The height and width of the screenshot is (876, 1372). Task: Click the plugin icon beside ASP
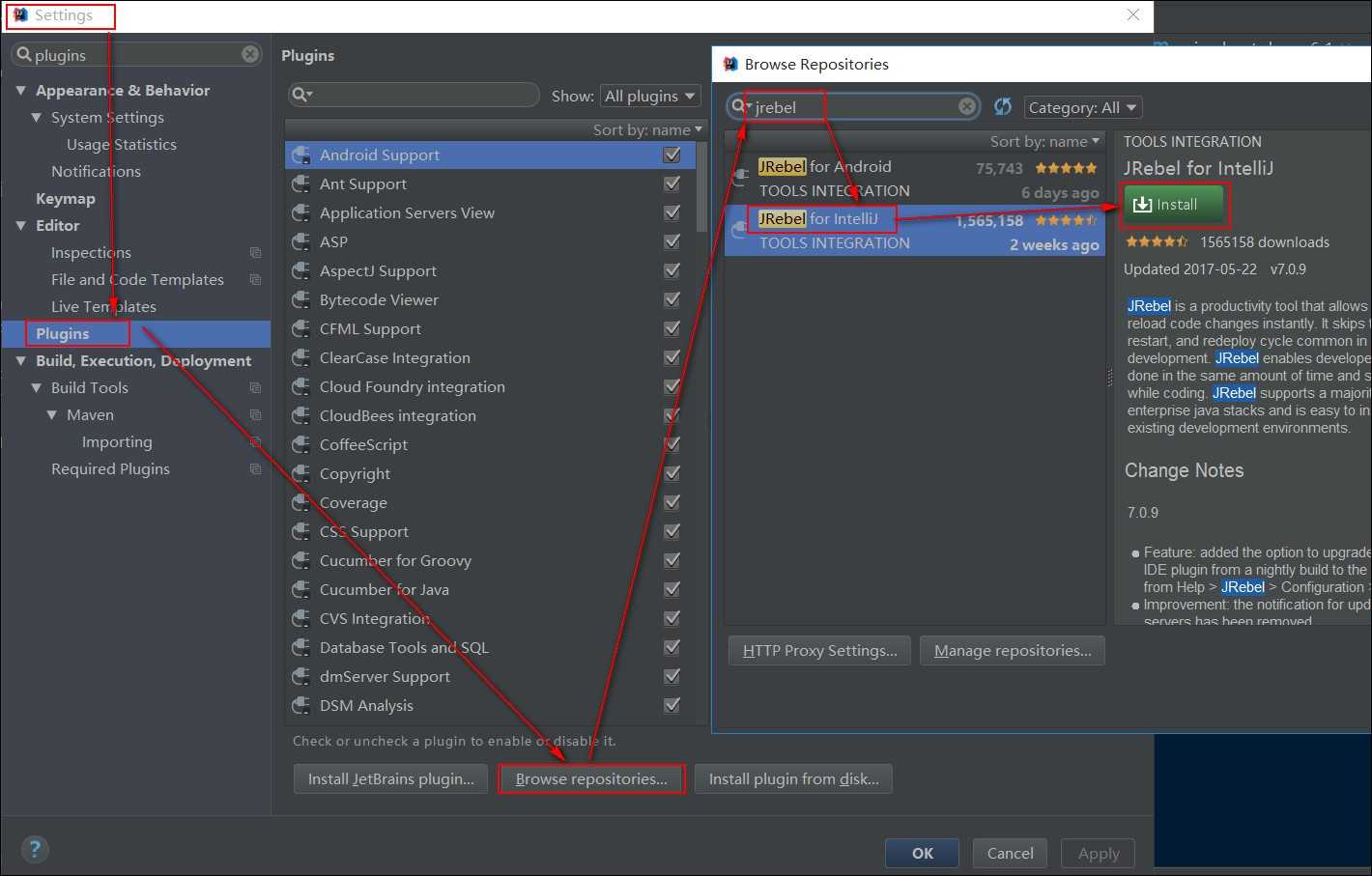click(x=301, y=241)
